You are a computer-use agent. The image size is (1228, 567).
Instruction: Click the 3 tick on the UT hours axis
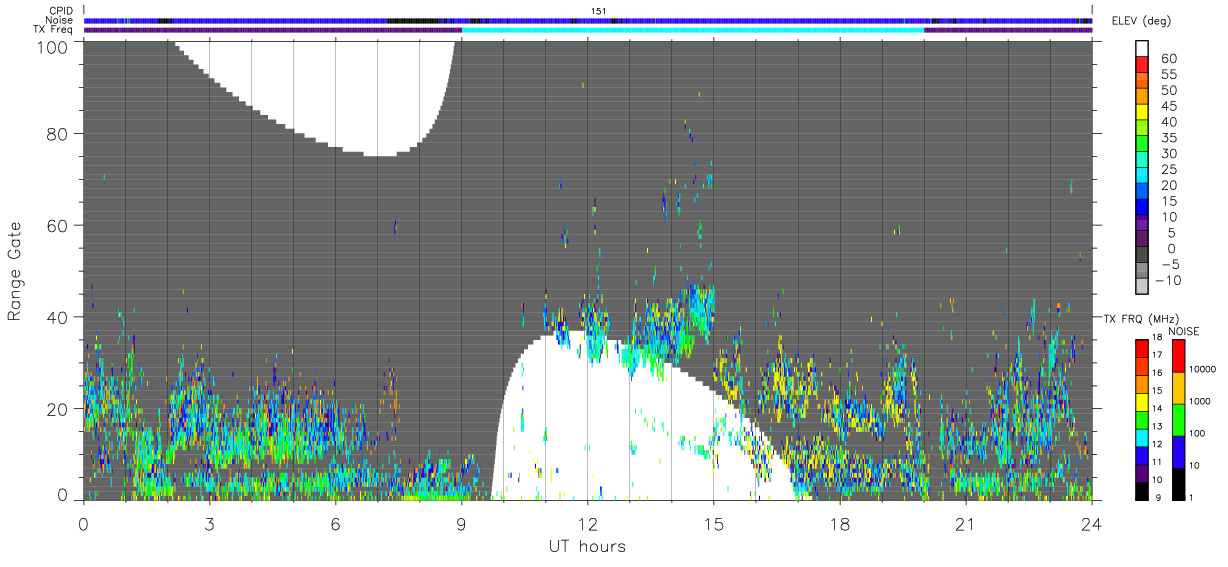(209, 523)
